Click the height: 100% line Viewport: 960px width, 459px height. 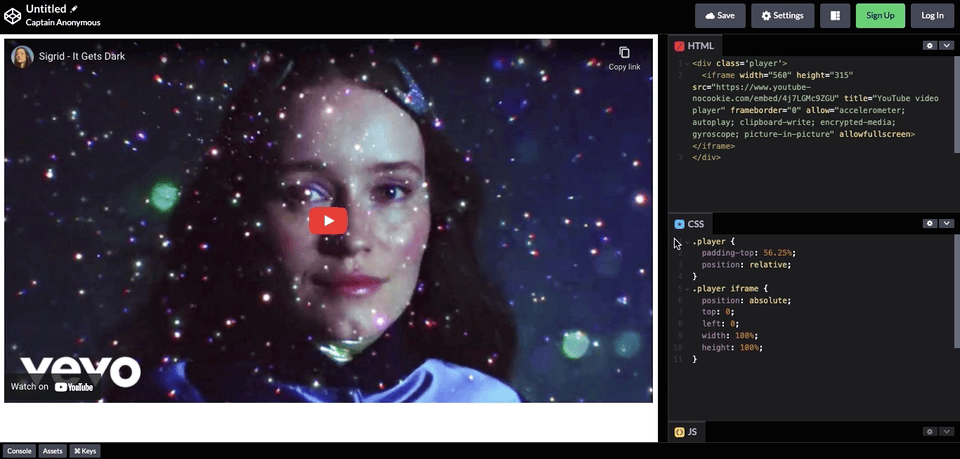tap(732, 348)
